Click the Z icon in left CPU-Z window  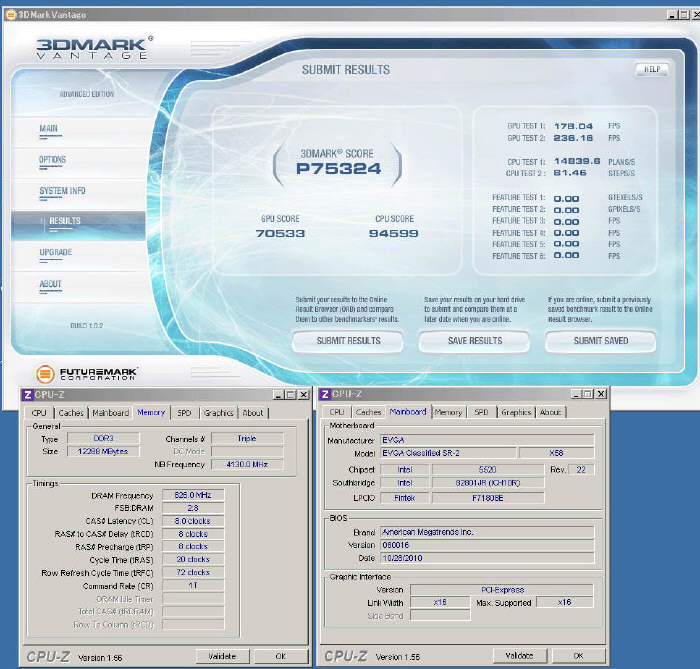pyautogui.click(x=28, y=395)
